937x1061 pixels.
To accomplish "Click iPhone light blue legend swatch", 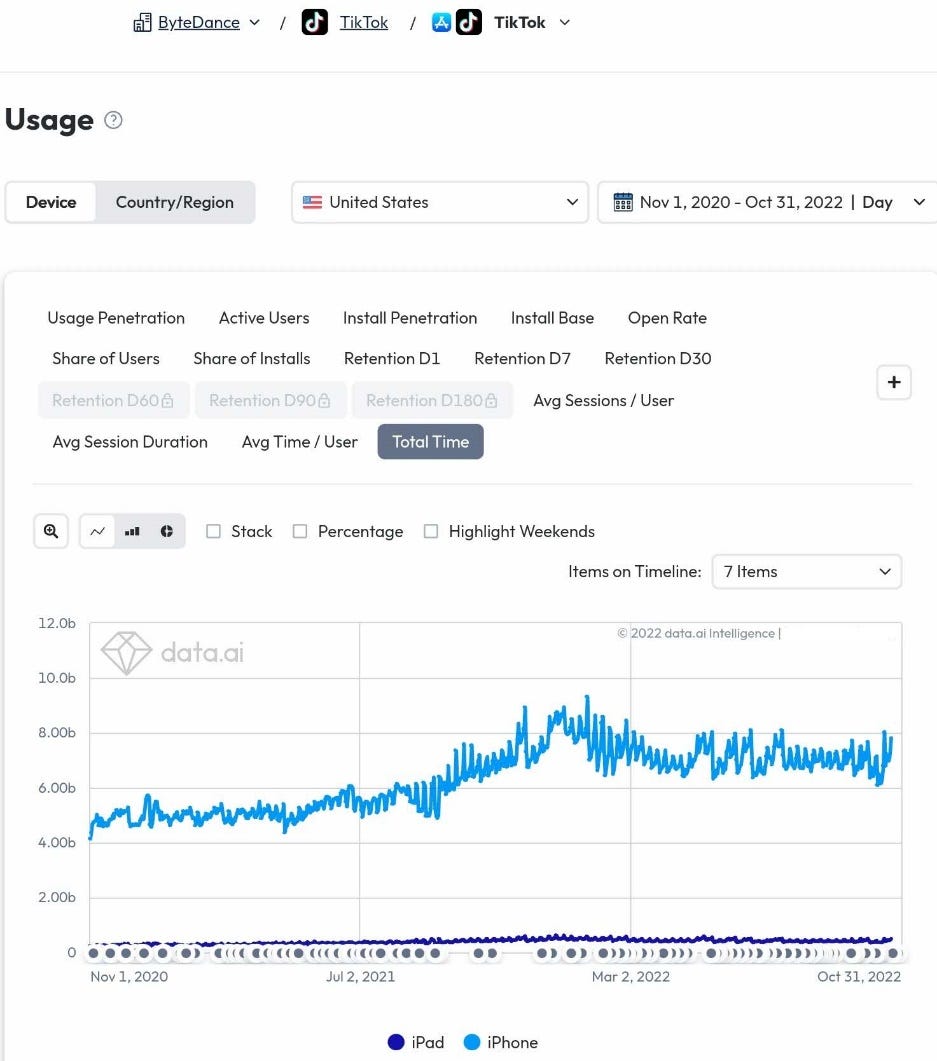I will (472, 1042).
